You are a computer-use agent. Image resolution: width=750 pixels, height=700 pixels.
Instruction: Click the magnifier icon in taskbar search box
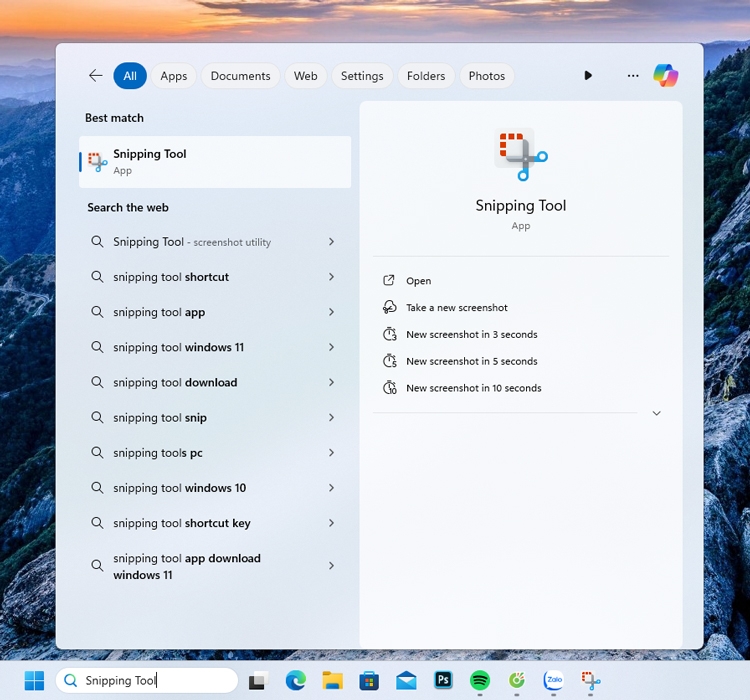click(x=71, y=680)
